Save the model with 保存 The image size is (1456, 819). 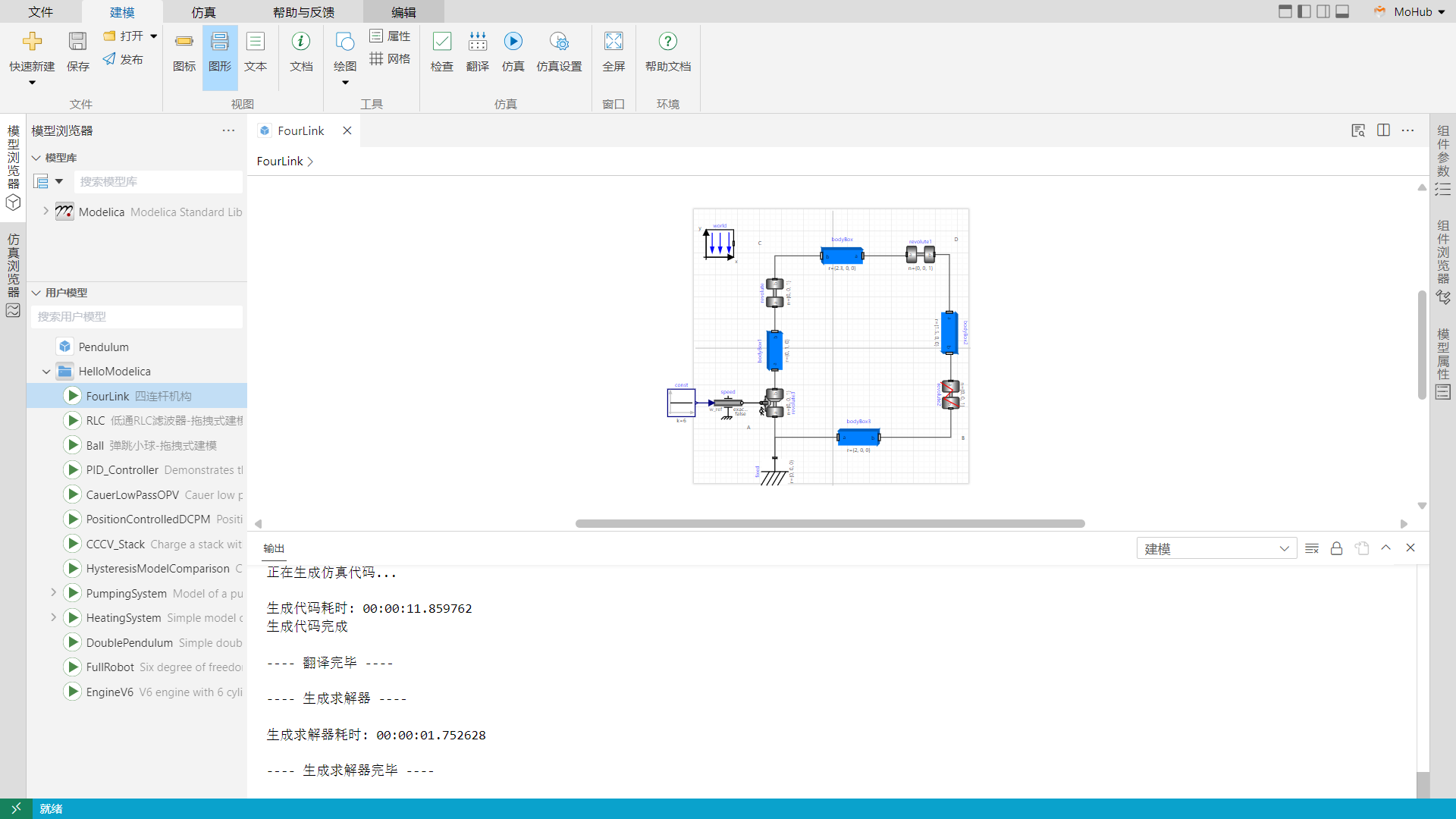77,52
